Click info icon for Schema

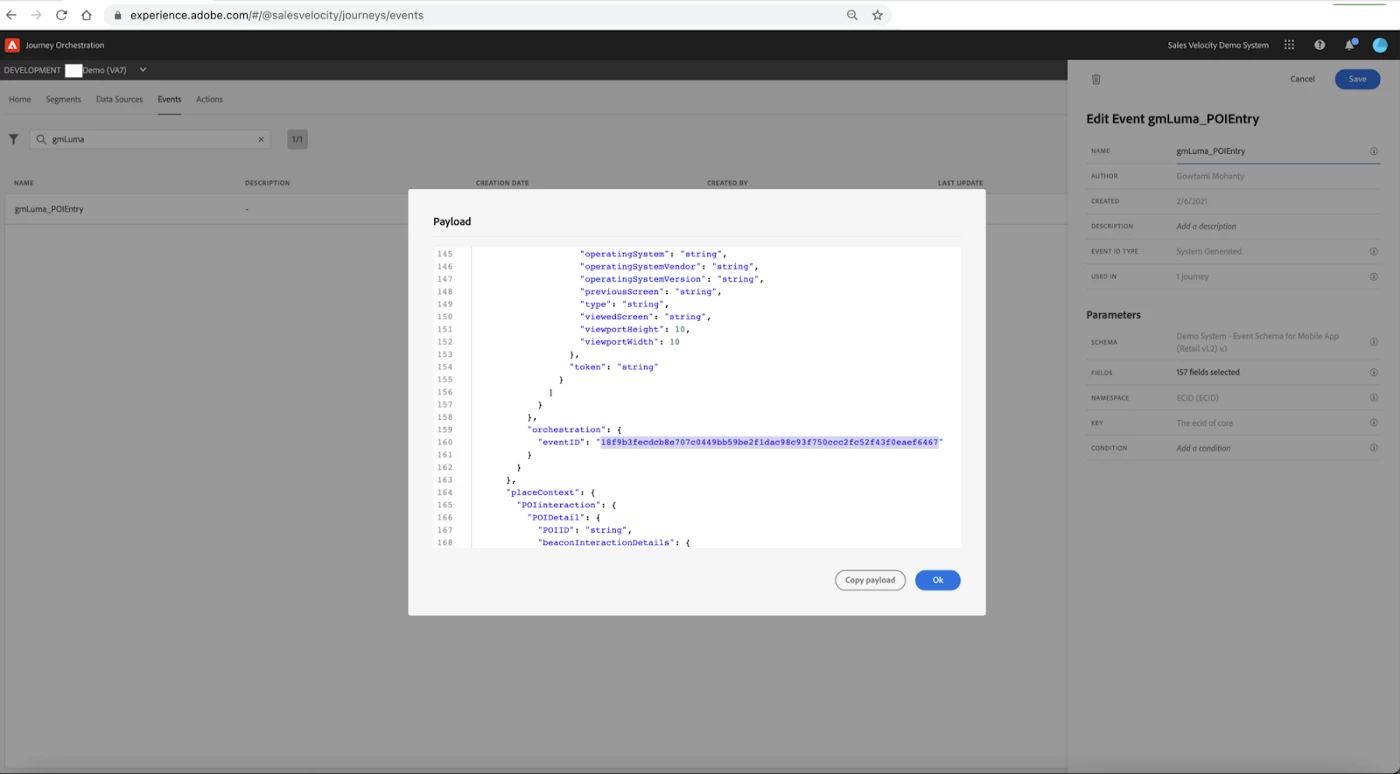[1373, 342]
